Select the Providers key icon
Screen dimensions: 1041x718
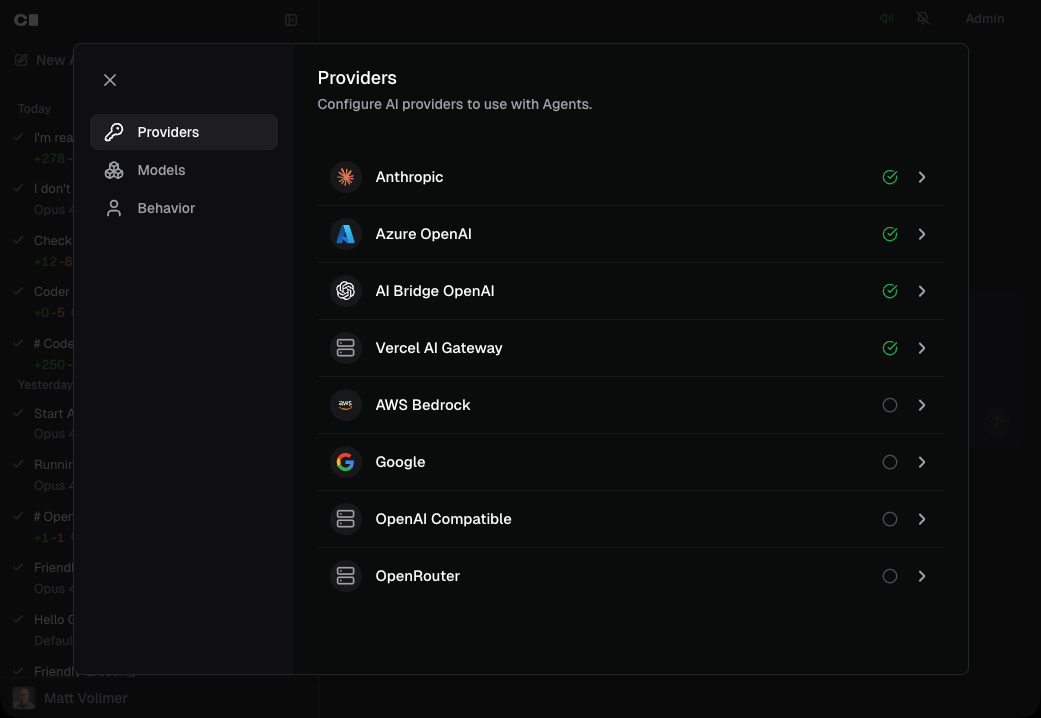pyautogui.click(x=114, y=132)
